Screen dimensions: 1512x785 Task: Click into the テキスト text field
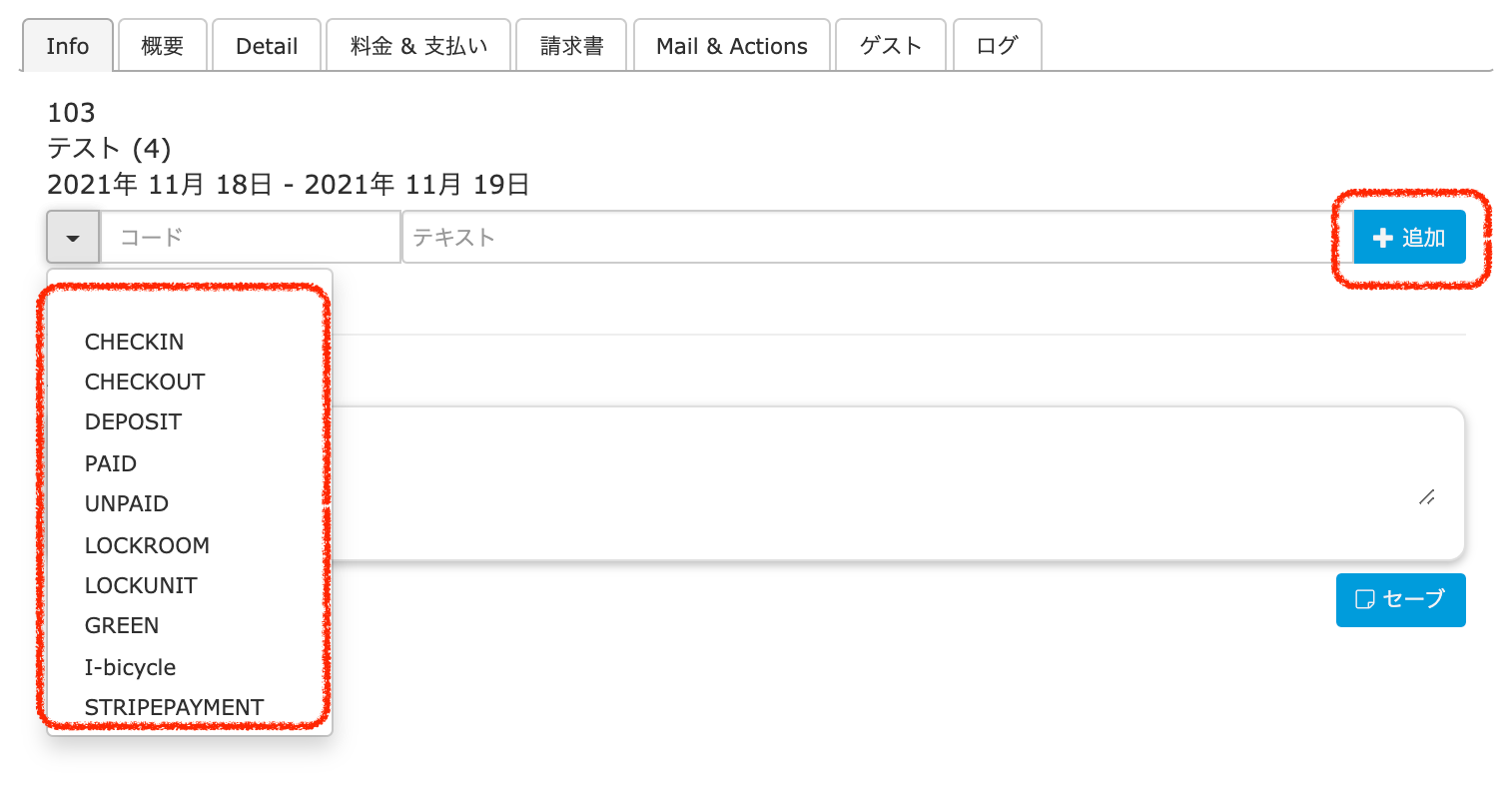point(865,238)
